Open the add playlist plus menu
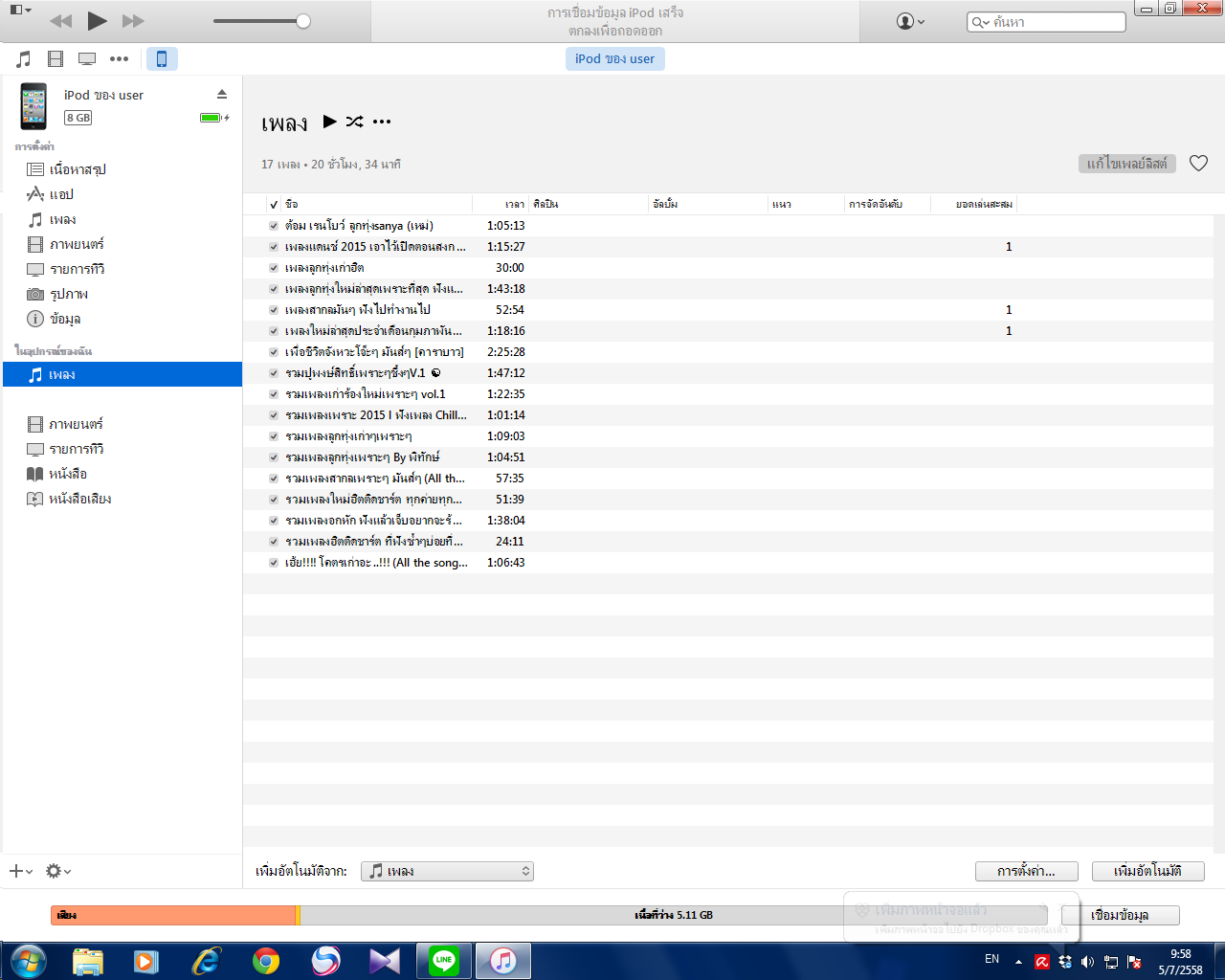The width and height of the screenshot is (1225, 980). click(x=20, y=871)
